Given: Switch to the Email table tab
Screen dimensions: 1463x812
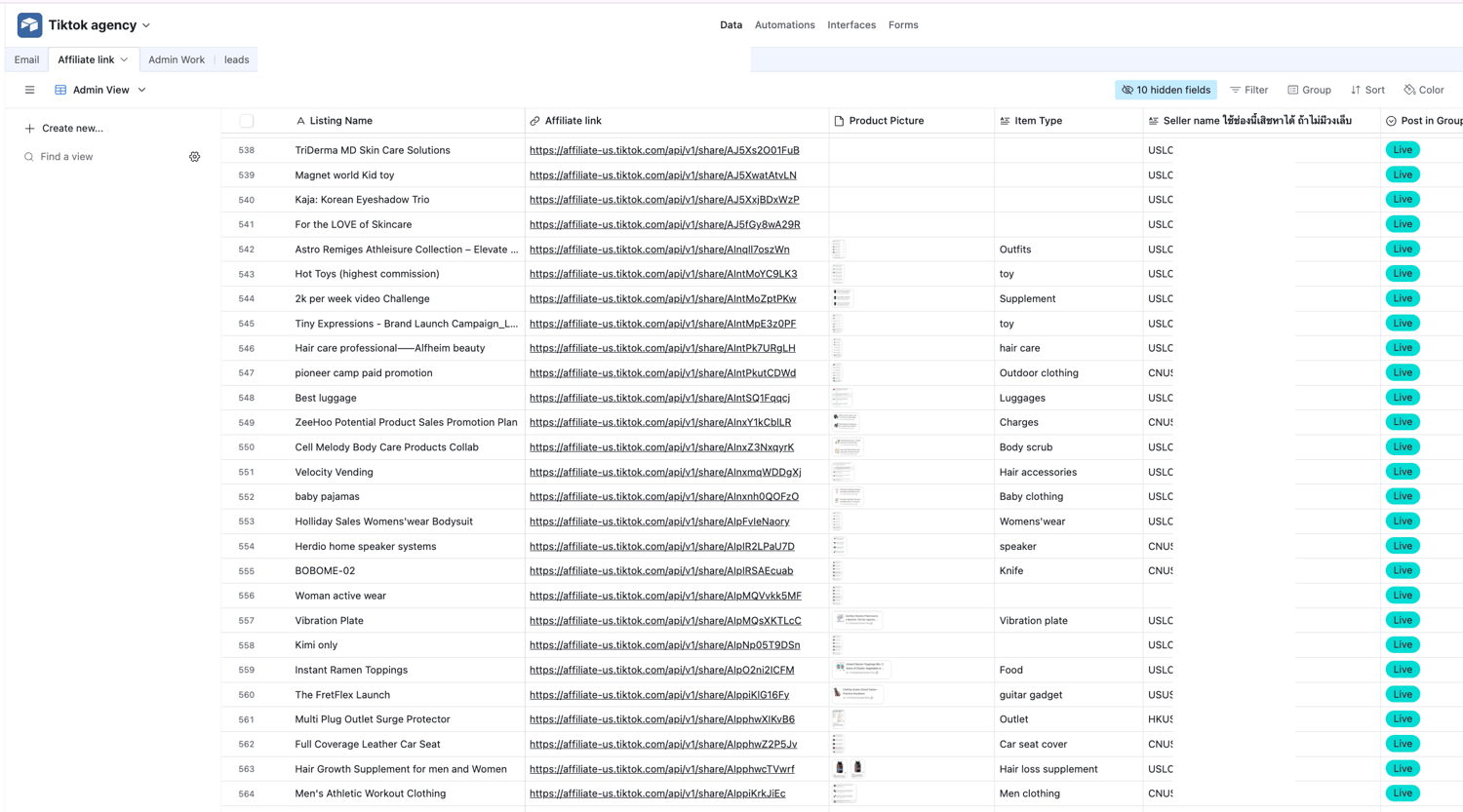Looking at the screenshot, I should point(27,60).
